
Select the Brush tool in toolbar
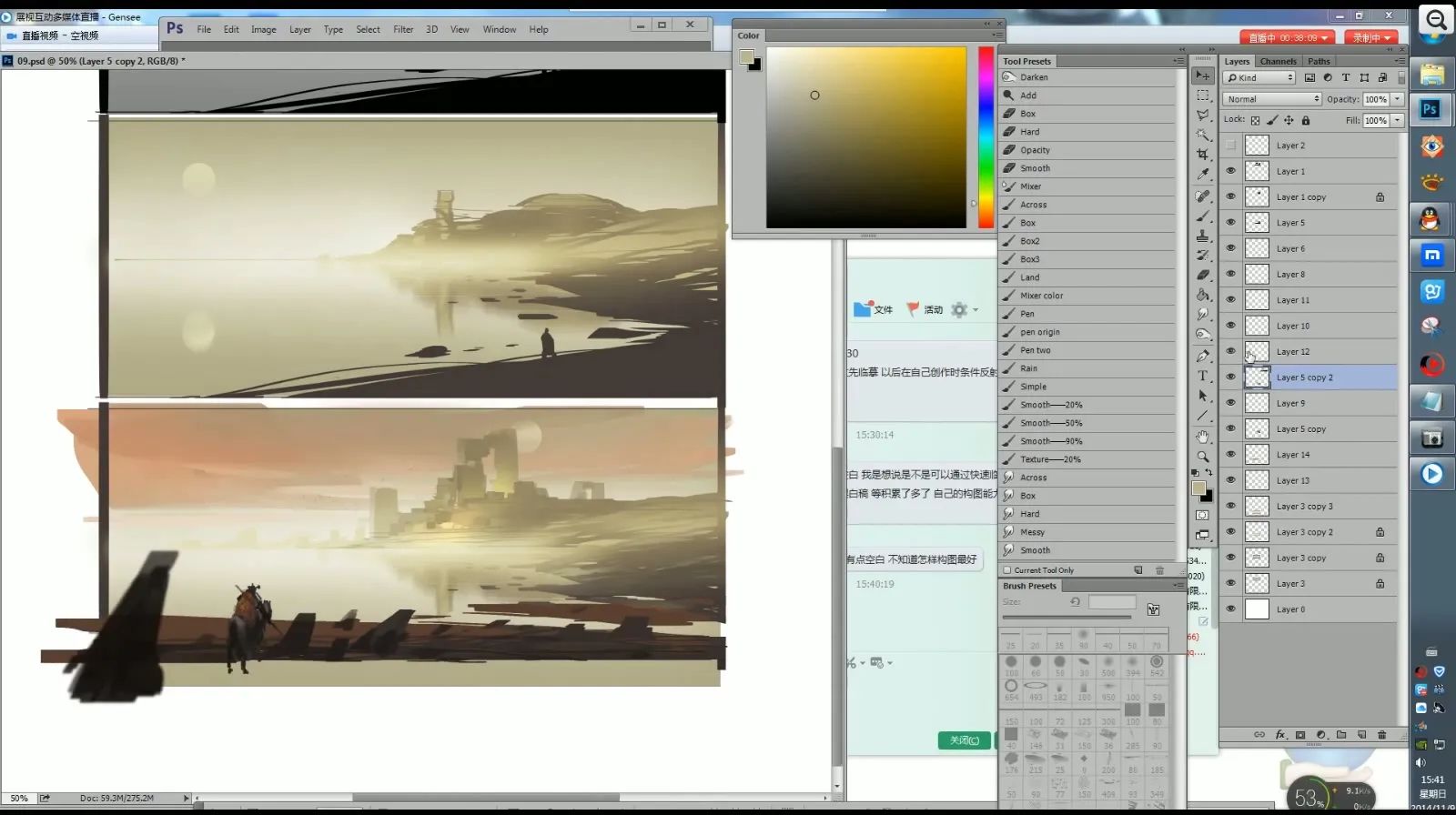[1202, 216]
